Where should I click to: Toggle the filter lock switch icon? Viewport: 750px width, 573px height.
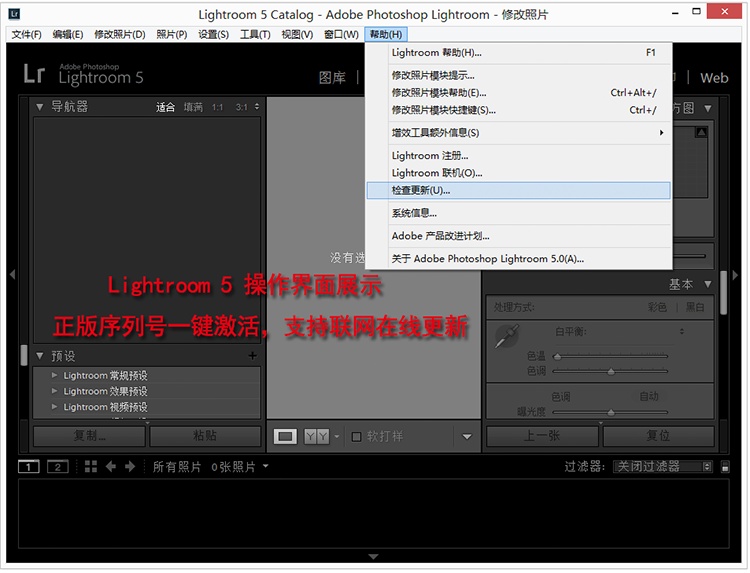725,467
